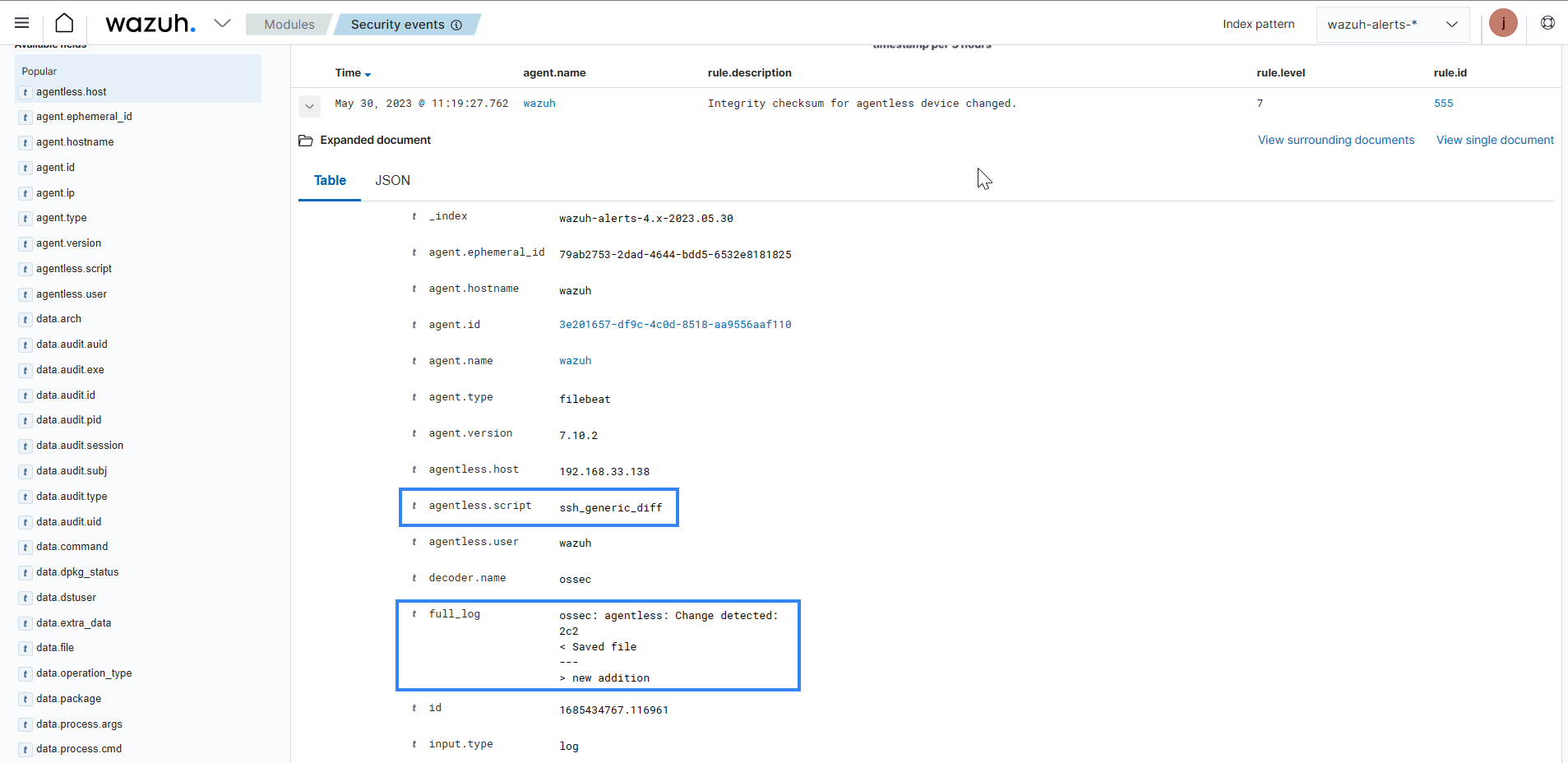The image size is (1568, 763).
Task: Select the Security events breadcrumb
Action: click(397, 25)
